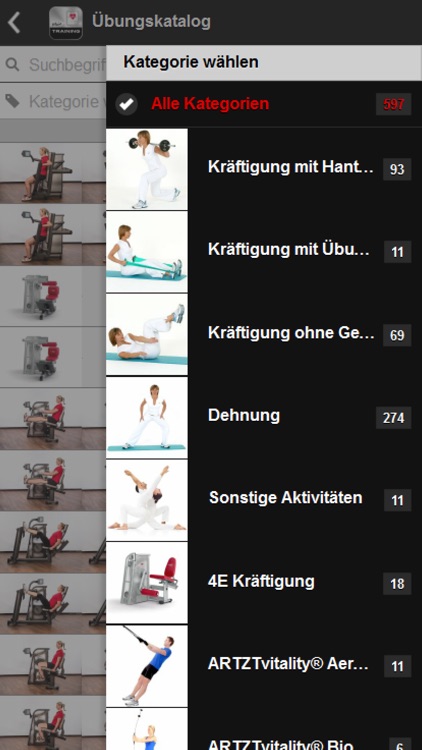
Task: Click the yoga pose thumbnail
Action: pyautogui.click(x=147, y=500)
